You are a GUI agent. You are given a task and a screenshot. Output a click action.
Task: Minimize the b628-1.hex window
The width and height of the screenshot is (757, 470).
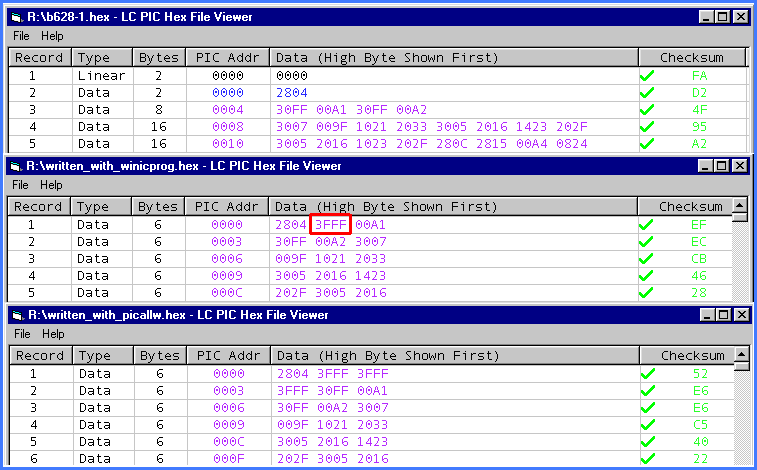(706, 17)
